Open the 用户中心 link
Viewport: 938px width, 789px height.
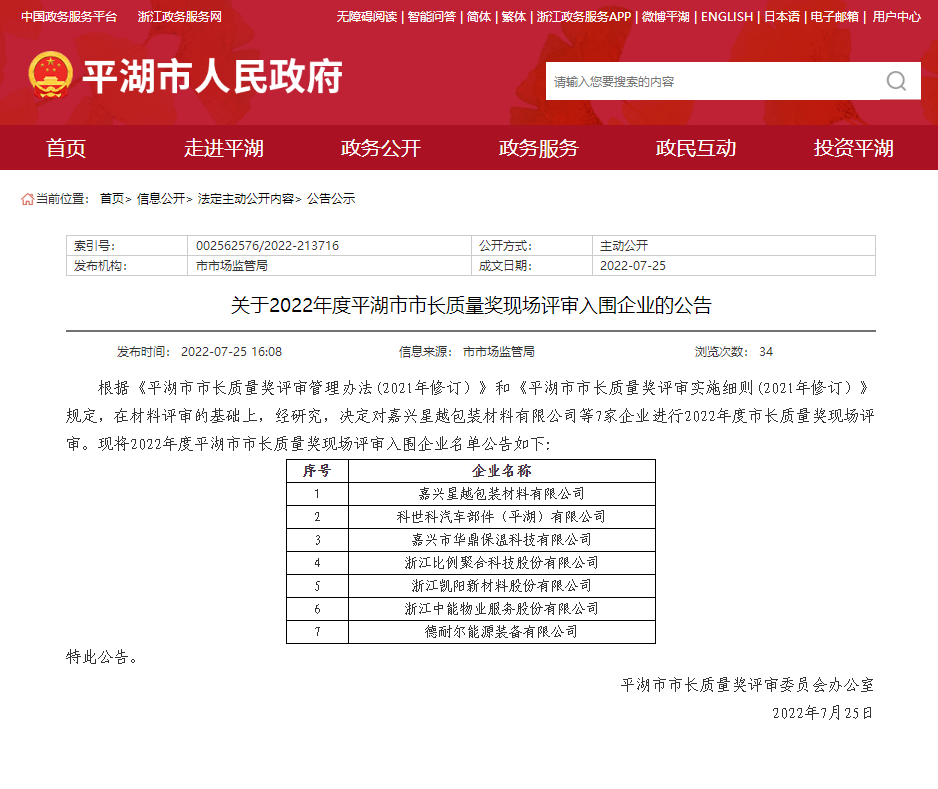pos(896,17)
